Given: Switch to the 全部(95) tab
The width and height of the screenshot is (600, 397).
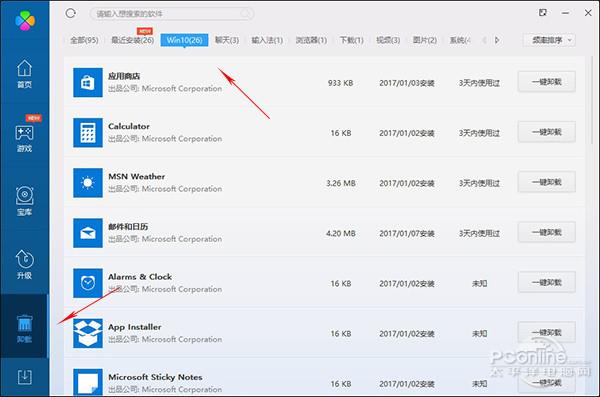Looking at the screenshot, I should coord(84,40).
